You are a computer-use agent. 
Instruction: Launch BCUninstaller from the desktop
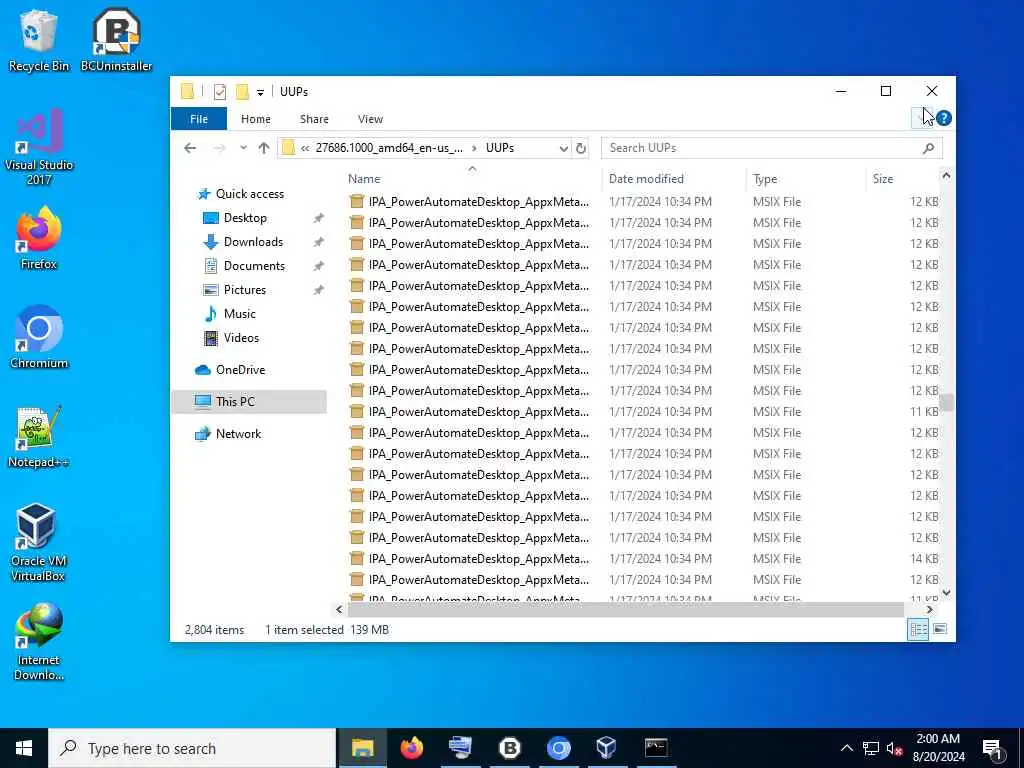click(116, 40)
